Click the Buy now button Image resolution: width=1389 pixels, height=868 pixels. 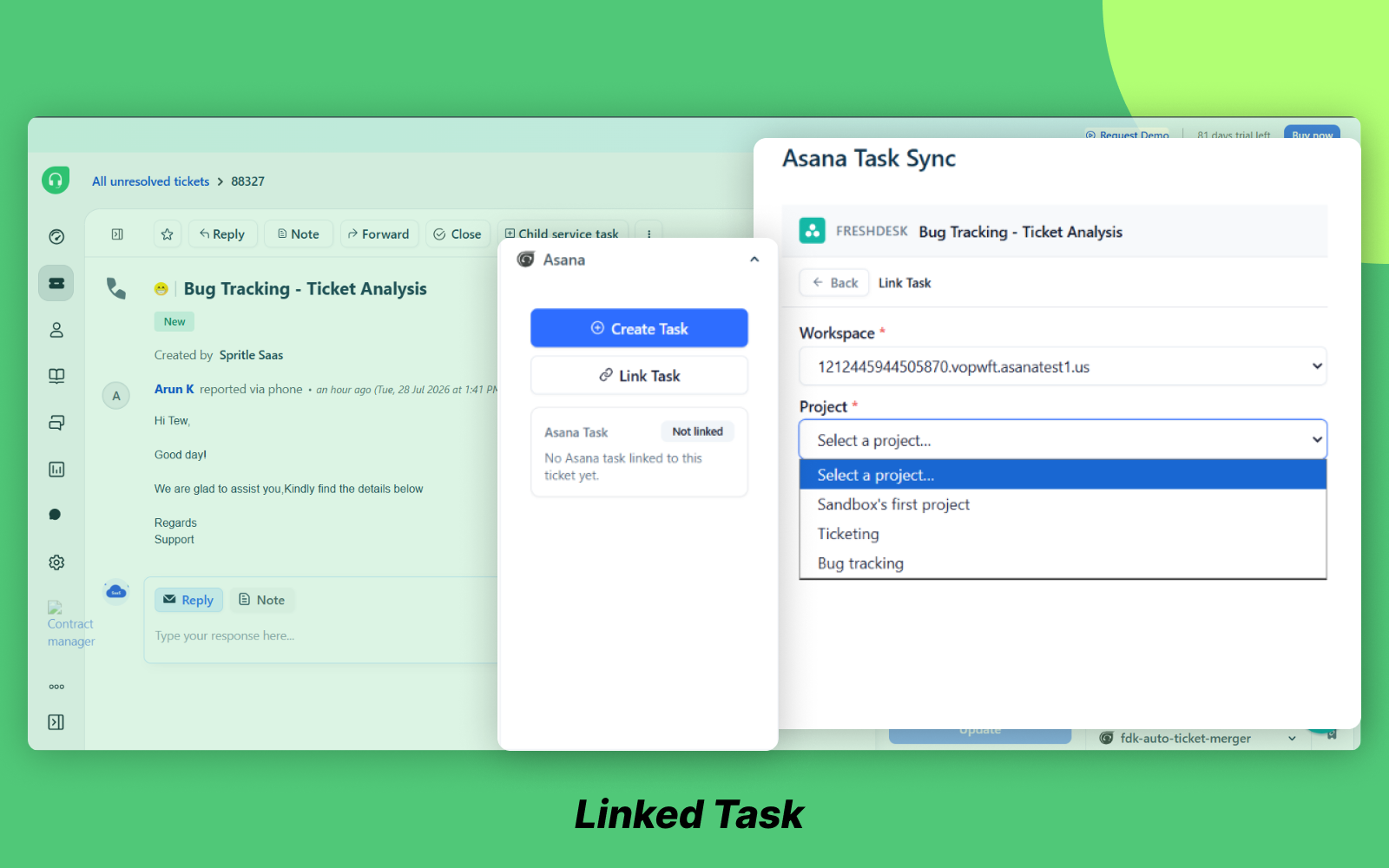(x=1312, y=133)
